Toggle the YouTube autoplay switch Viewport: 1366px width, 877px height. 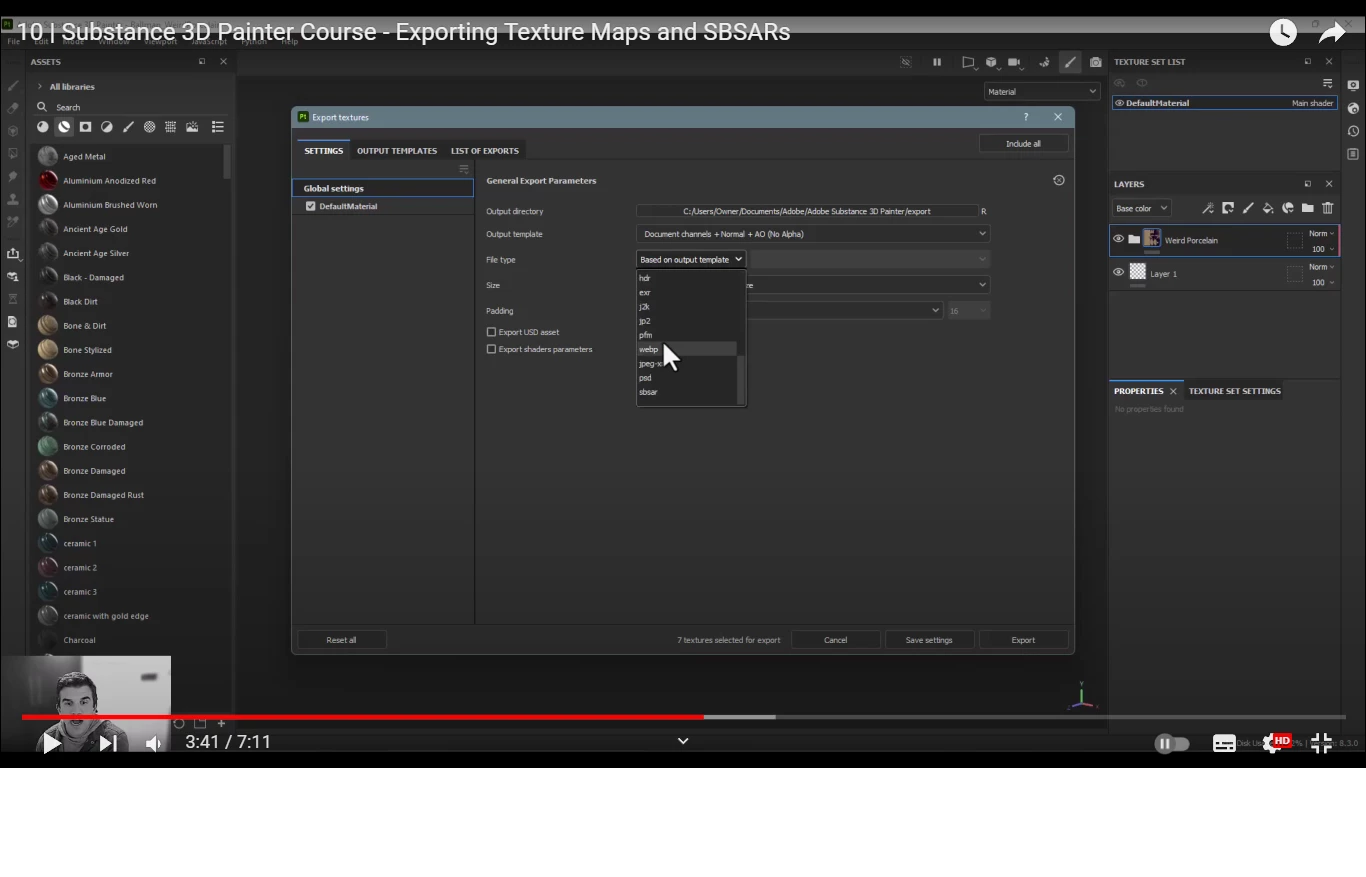pos(1171,743)
